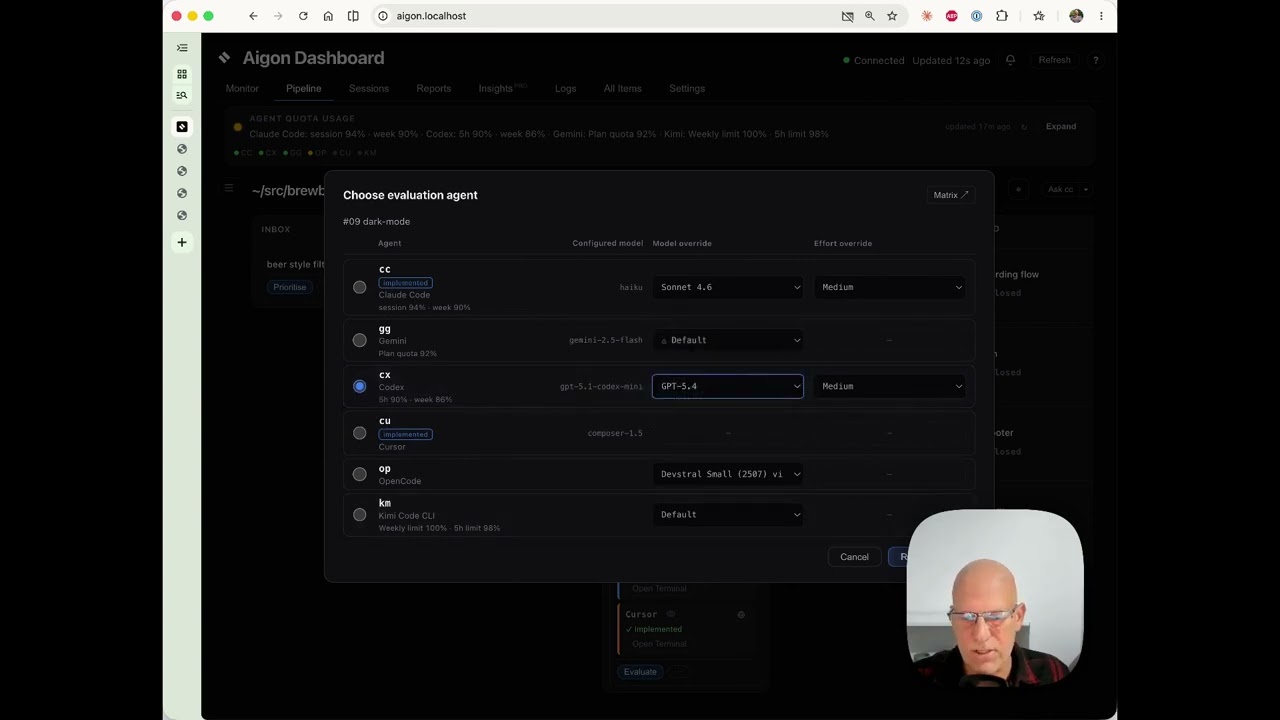The height and width of the screenshot is (720, 1280).
Task: Switch to the Settings tab
Action: click(687, 88)
